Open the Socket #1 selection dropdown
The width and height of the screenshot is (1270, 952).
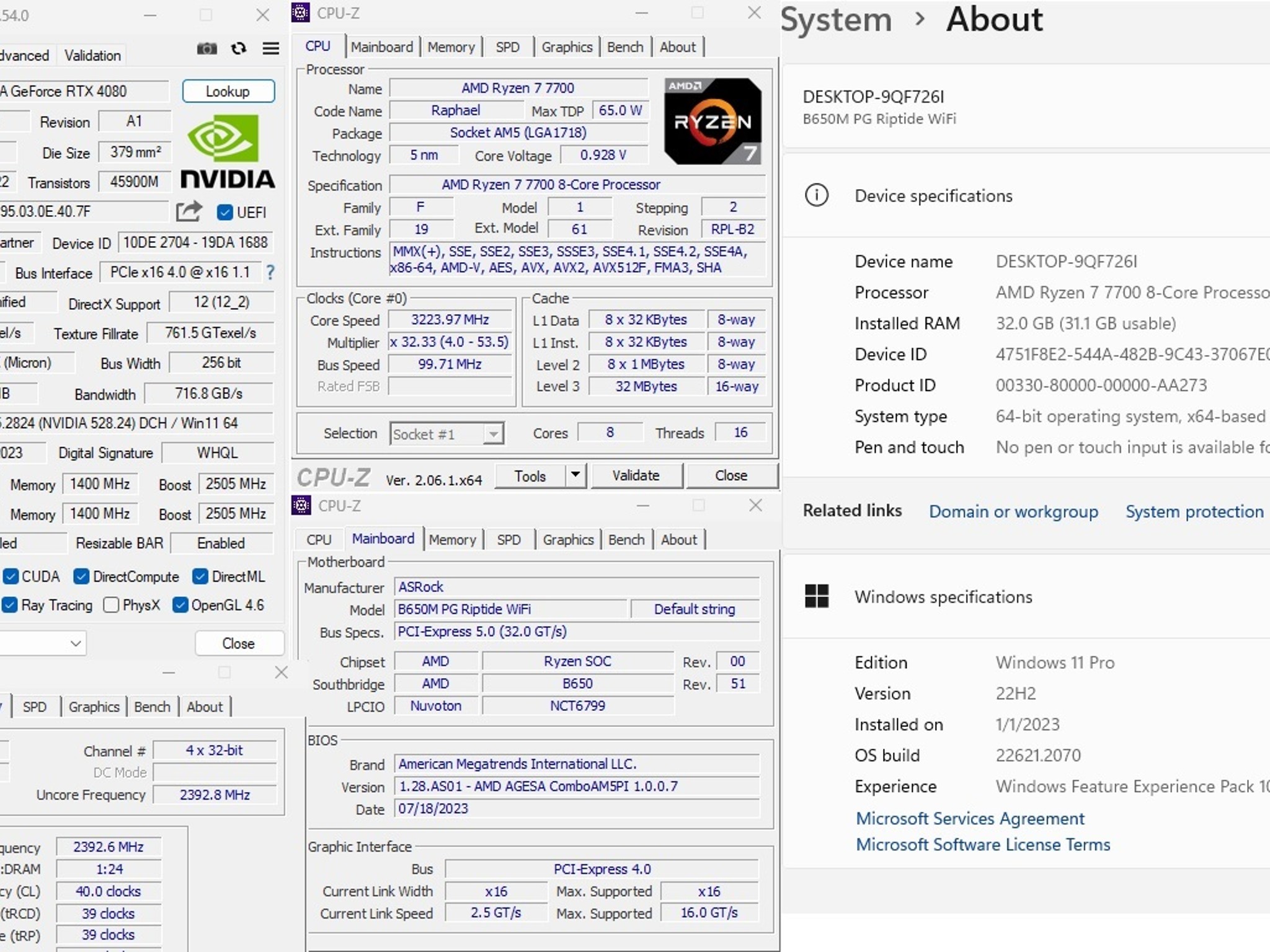click(x=447, y=434)
